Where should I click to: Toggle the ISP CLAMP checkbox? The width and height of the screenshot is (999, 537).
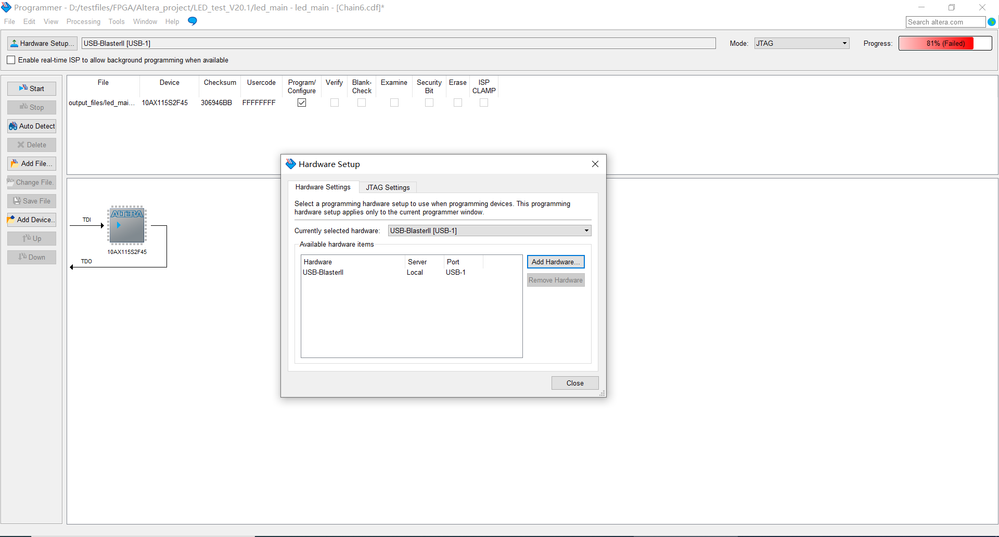484,103
